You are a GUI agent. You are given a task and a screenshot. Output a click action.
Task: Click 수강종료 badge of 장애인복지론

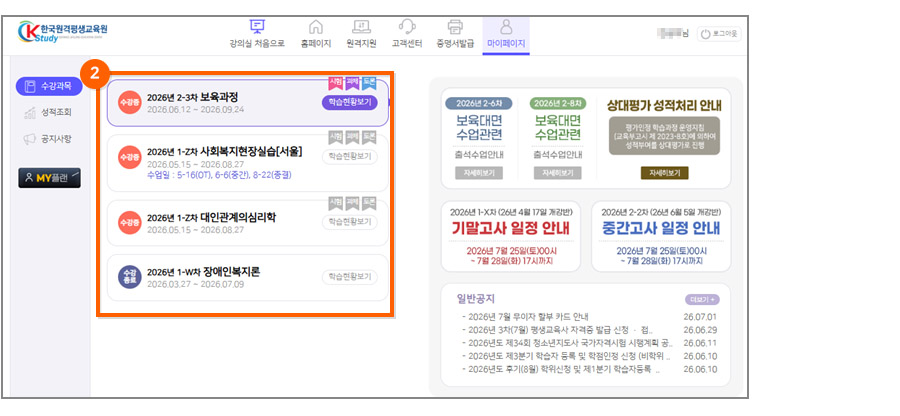tap(129, 277)
